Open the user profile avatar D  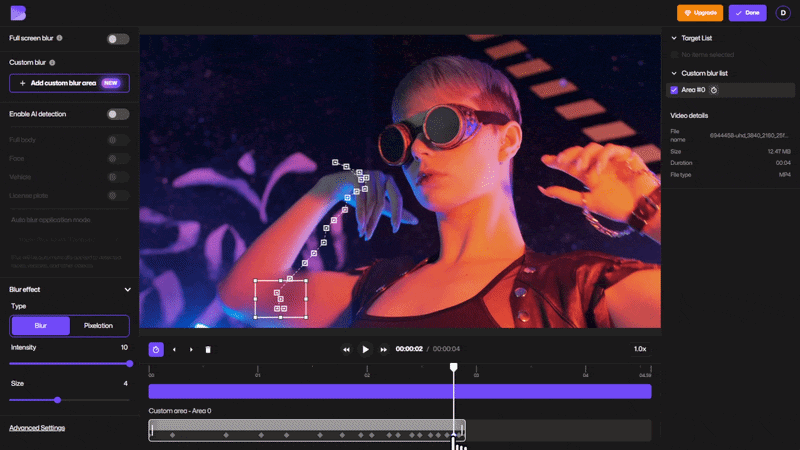click(x=783, y=13)
